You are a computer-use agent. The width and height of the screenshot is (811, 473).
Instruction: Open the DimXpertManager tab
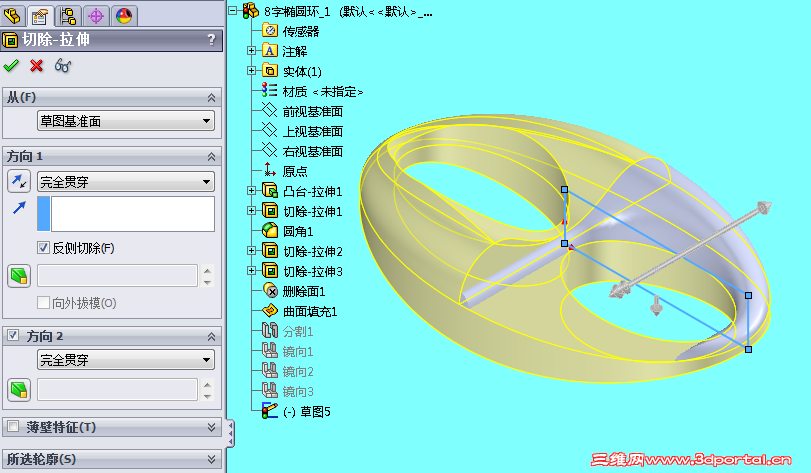tap(96, 16)
